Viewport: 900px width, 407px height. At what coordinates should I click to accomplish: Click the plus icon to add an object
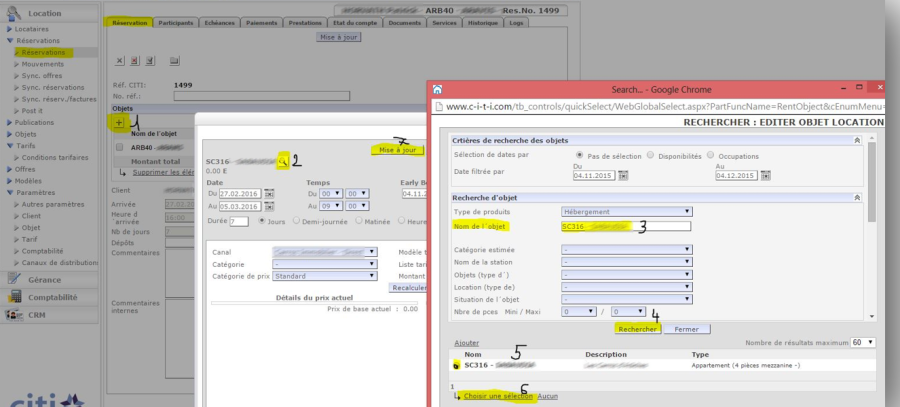[119, 122]
